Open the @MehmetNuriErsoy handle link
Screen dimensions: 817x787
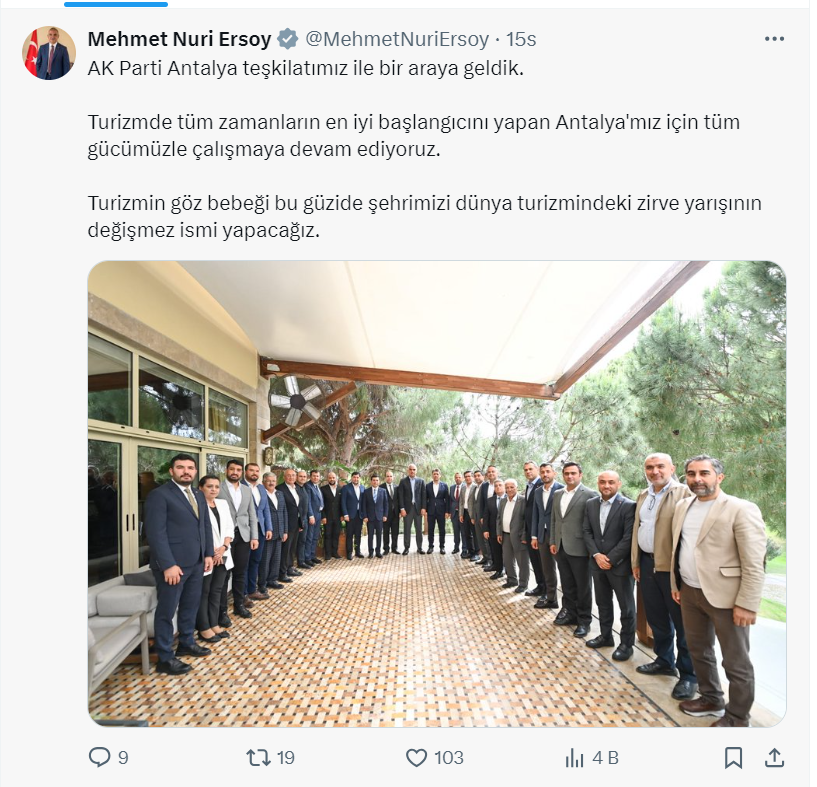click(x=397, y=39)
